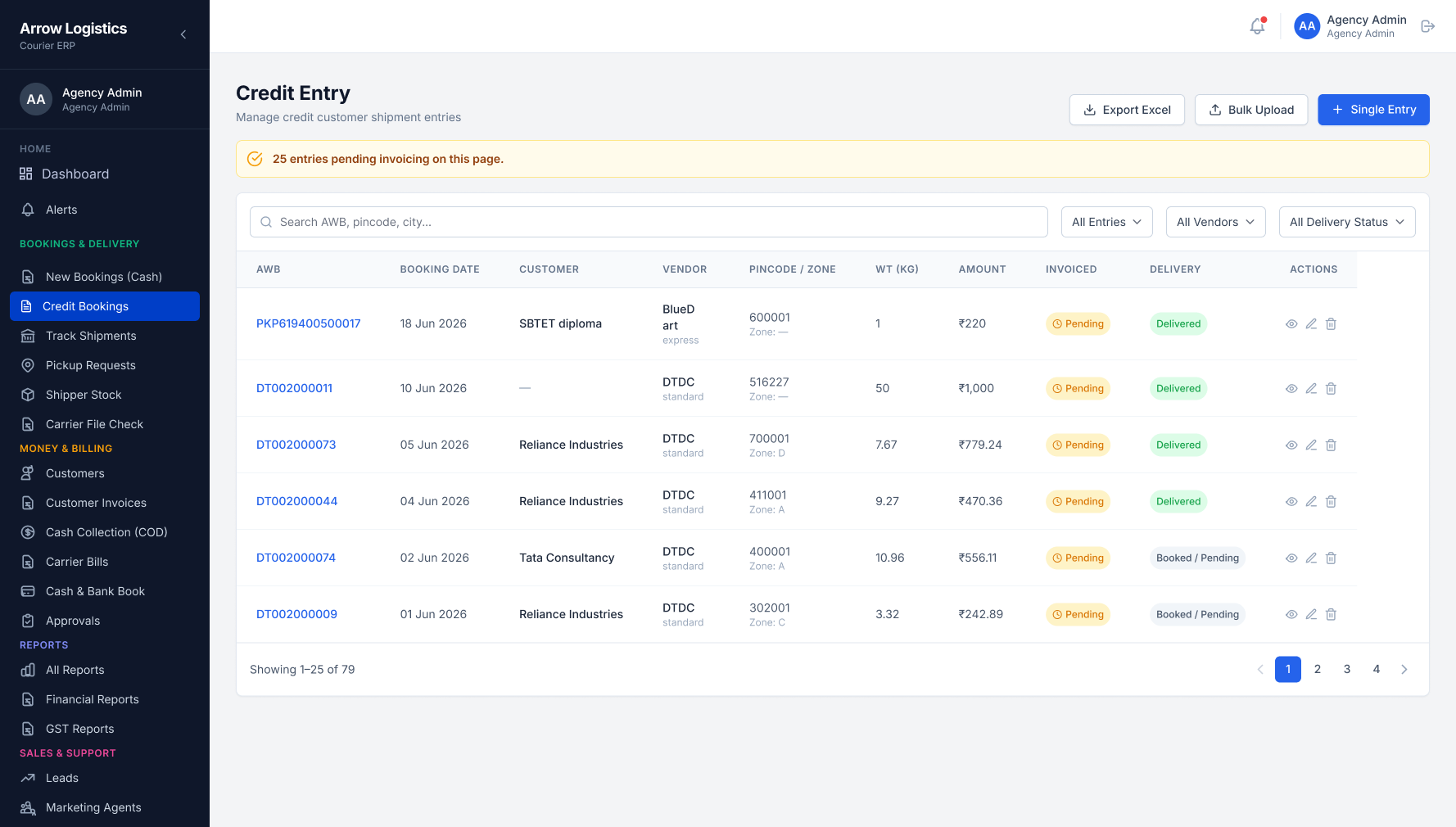Screen dimensions: 1456x827
Task: Delete the PKP619400500017 entry
Action: (x=1331, y=324)
